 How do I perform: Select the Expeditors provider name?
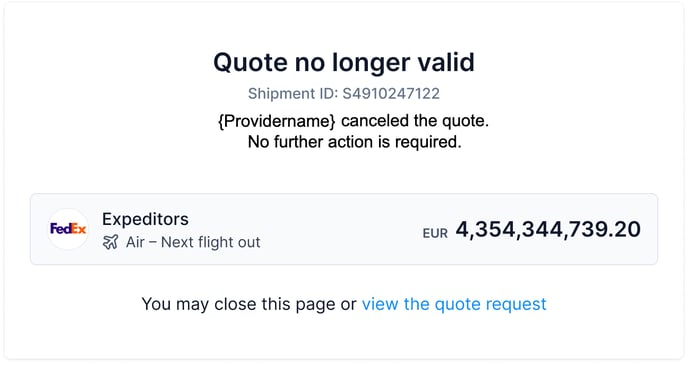click(x=145, y=219)
